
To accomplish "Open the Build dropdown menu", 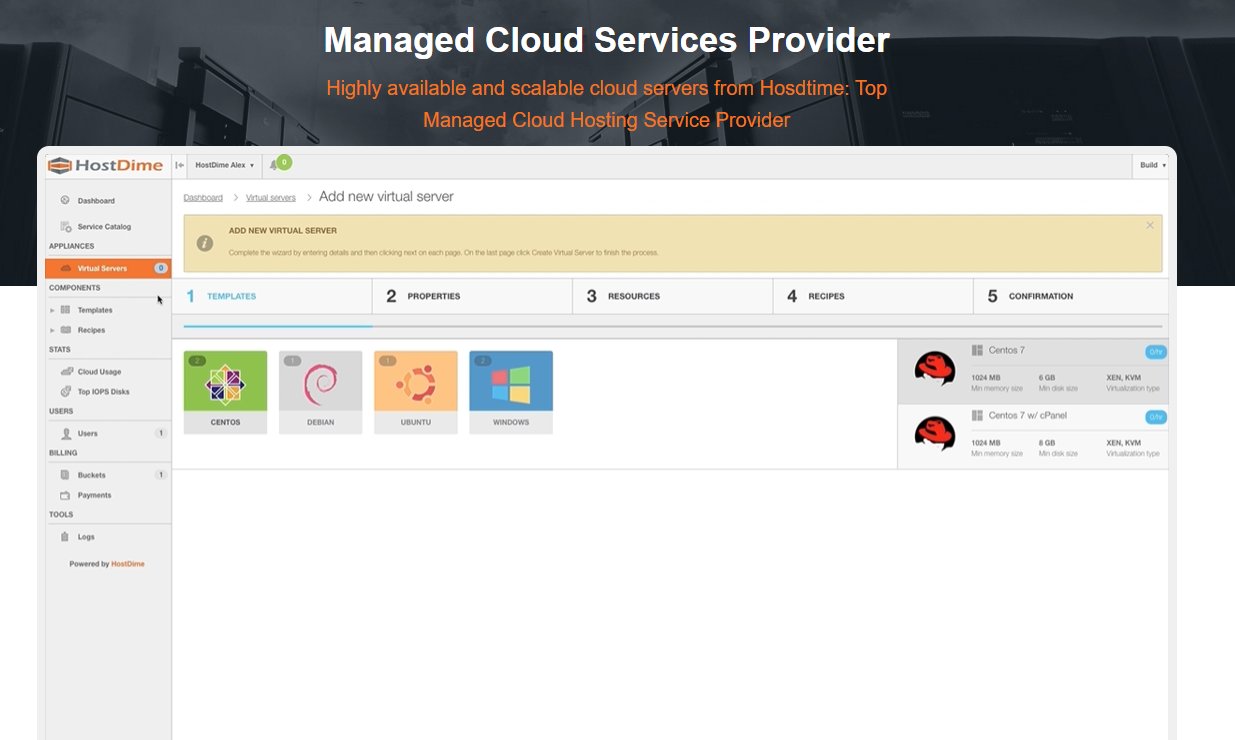I will 1152,165.
